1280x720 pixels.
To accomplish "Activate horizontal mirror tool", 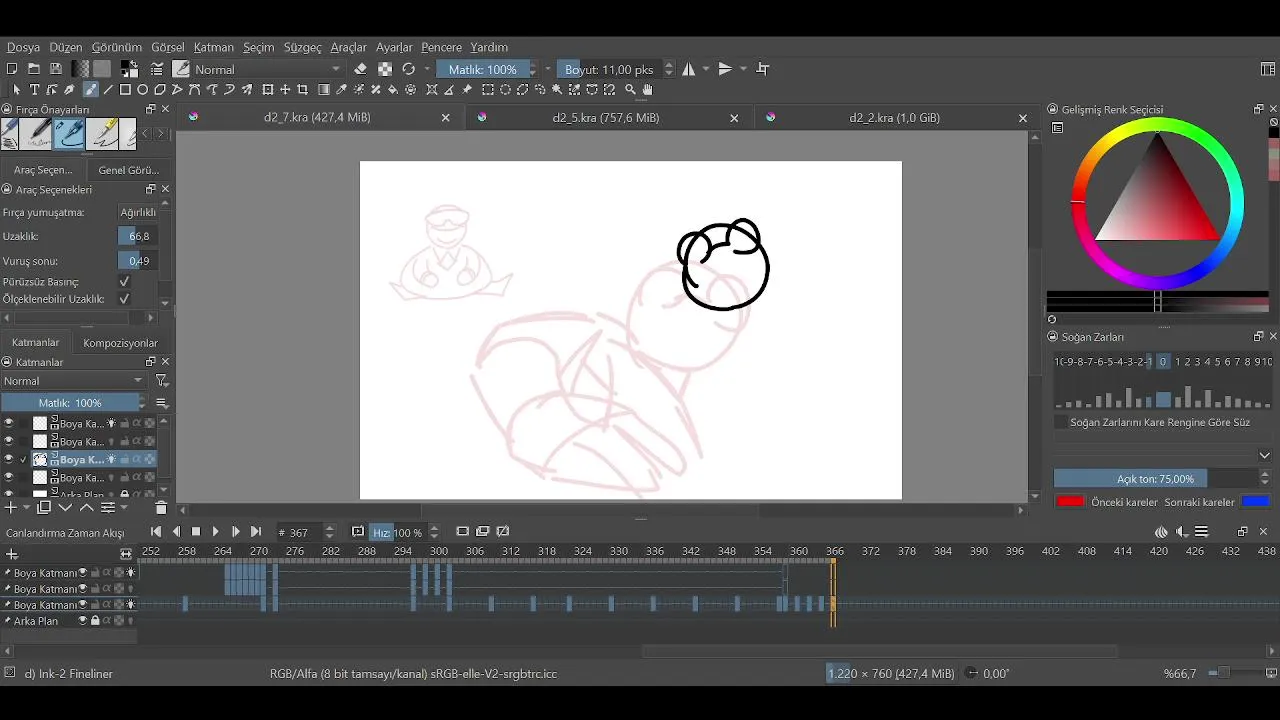I will point(689,69).
